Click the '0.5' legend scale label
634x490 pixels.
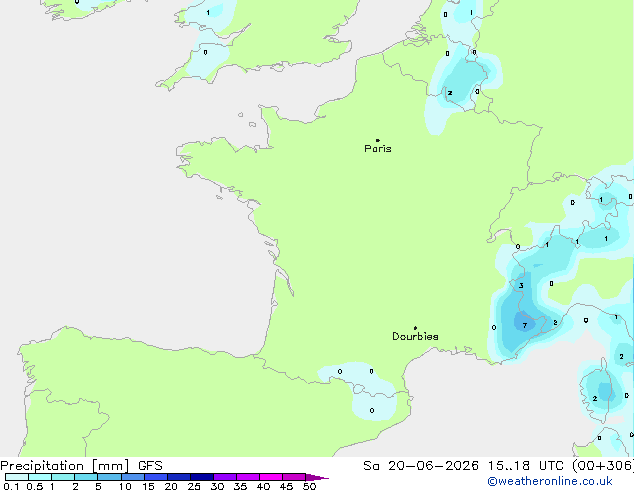(x=35, y=486)
